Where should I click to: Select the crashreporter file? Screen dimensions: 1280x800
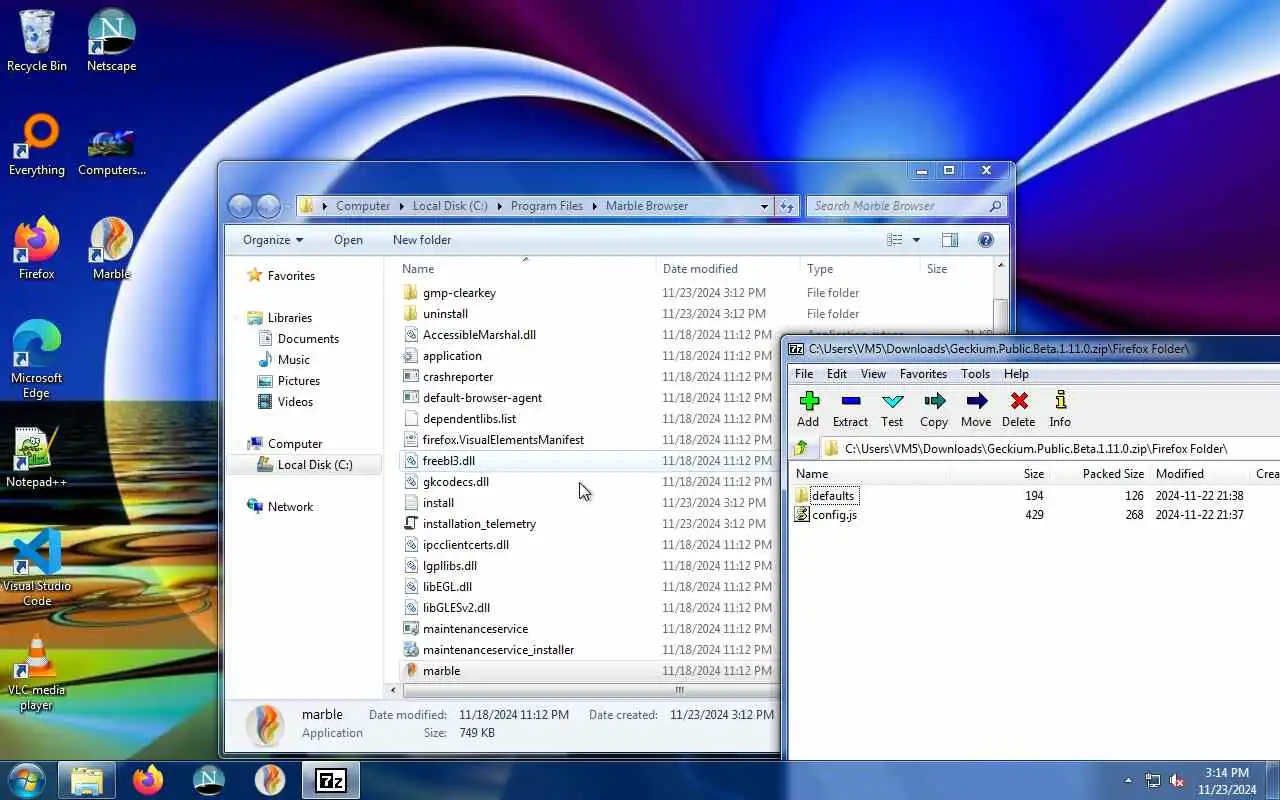point(458,377)
